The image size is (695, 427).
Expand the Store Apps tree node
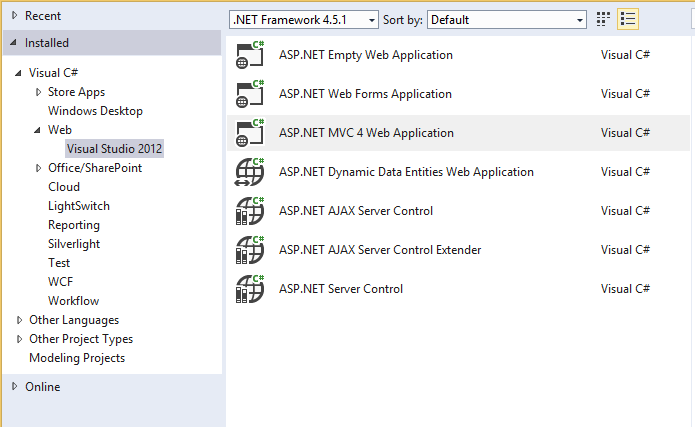click(39, 92)
